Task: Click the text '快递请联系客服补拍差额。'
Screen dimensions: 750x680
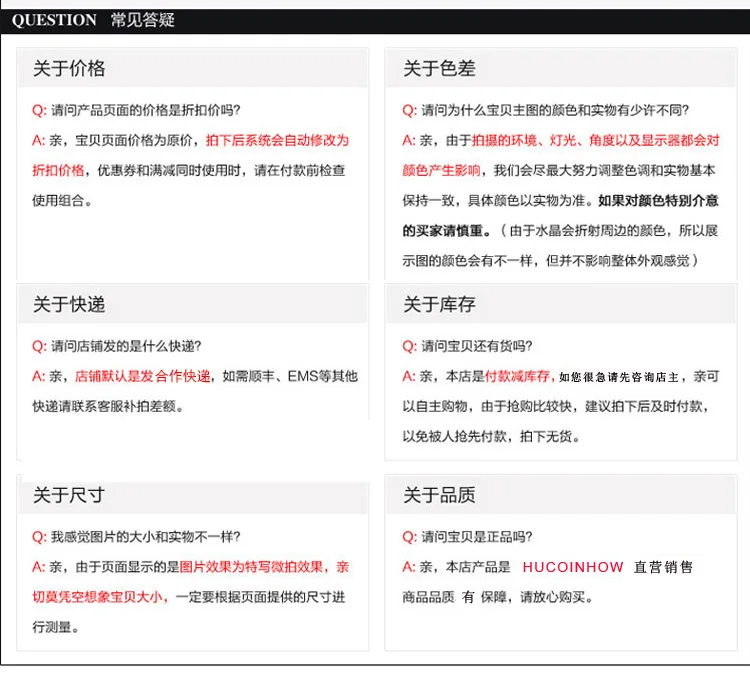Action: pos(108,407)
